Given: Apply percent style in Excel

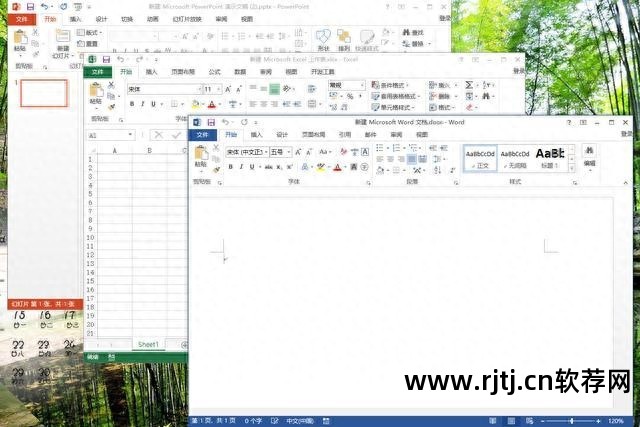Looking at the screenshot, I should click(350, 96).
